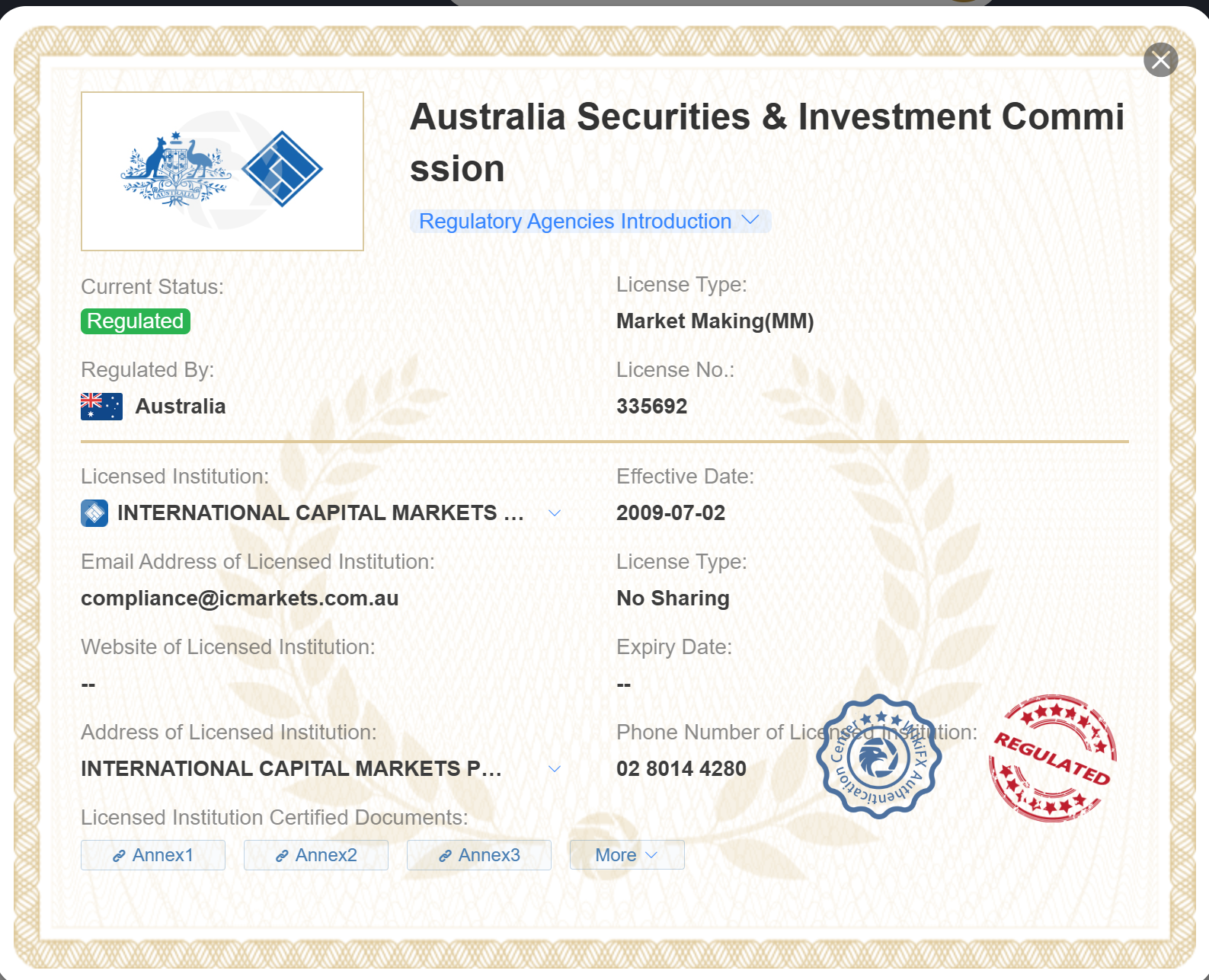Expand the Address of Licensed Institution chevron

coord(555,769)
